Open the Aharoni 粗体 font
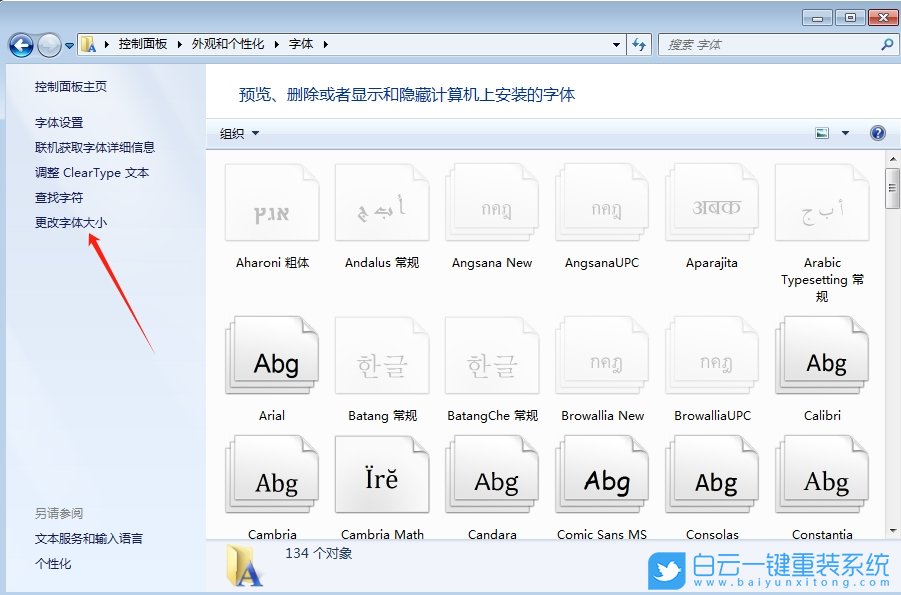 tap(271, 202)
